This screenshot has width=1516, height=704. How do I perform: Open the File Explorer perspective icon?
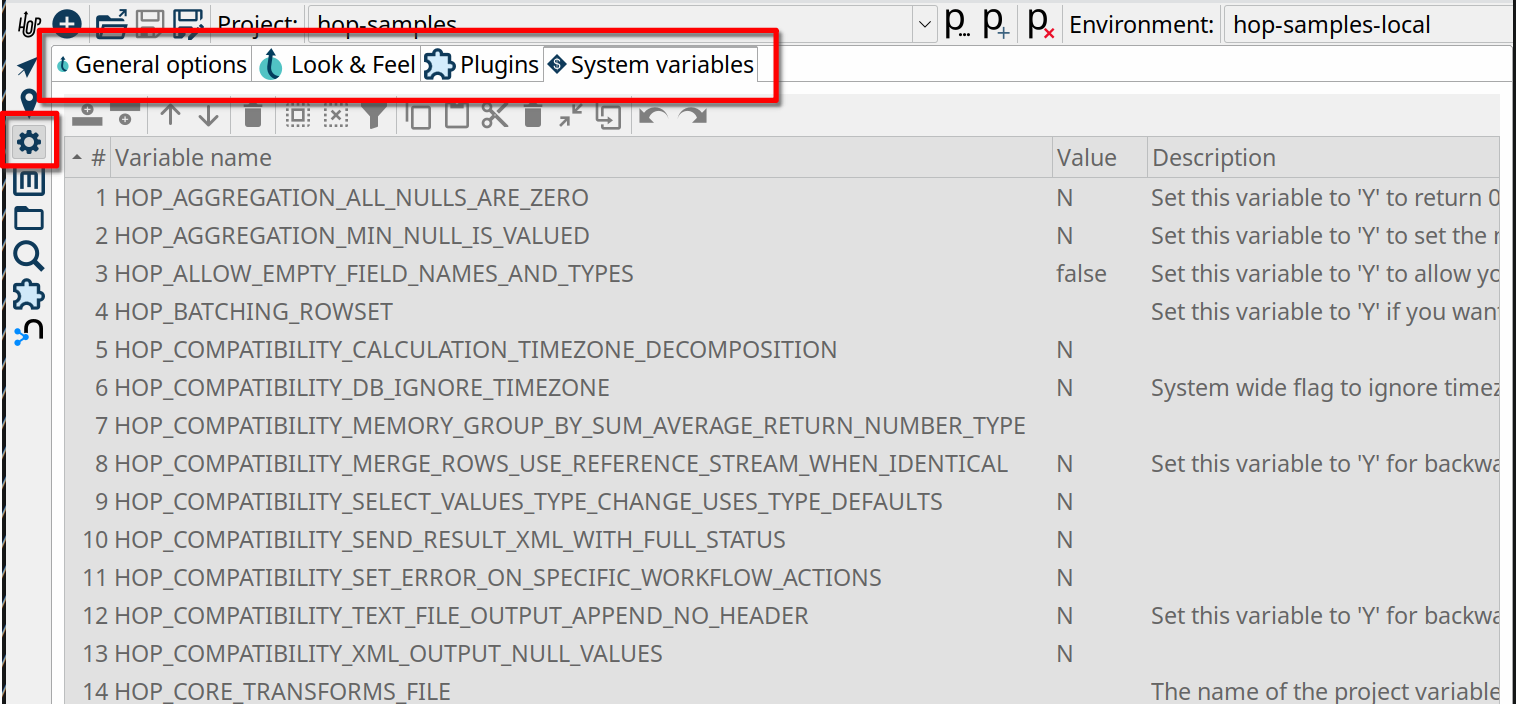tap(29, 219)
